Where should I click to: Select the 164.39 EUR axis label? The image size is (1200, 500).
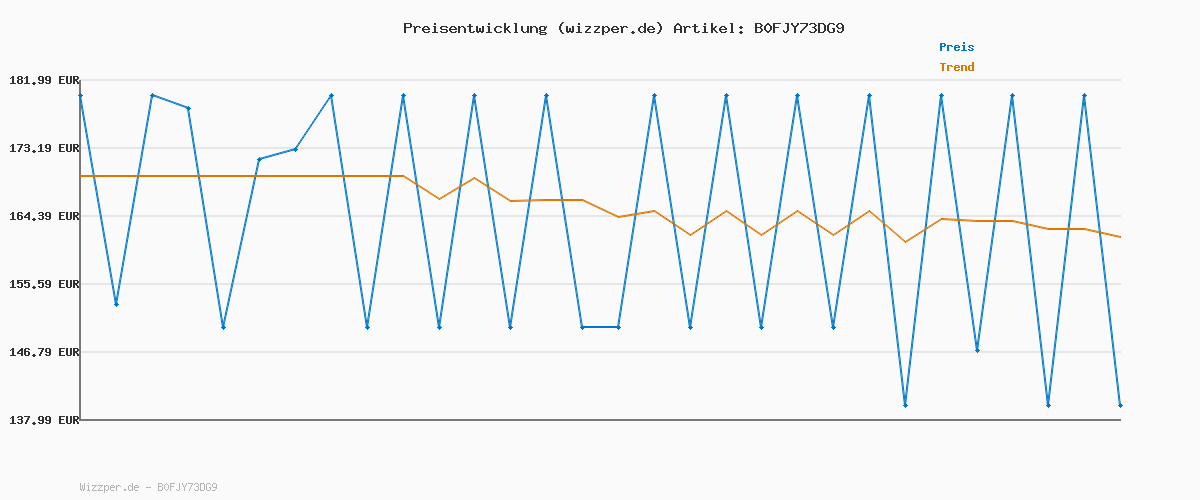[42, 216]
